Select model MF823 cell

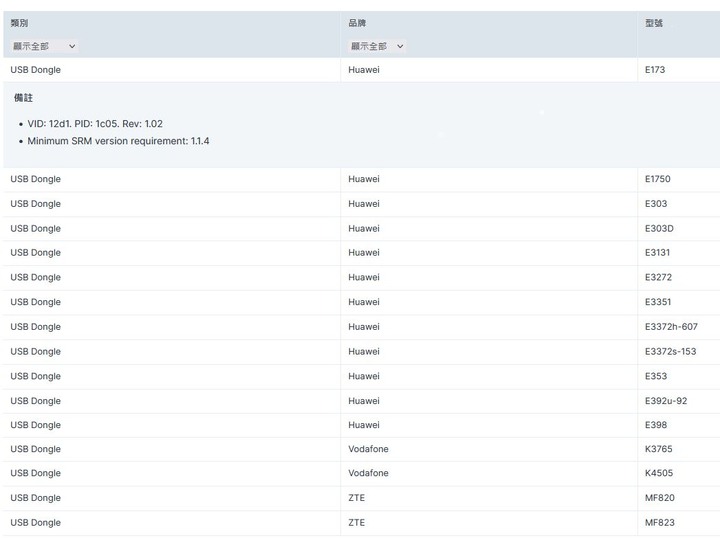coord(659,522)
